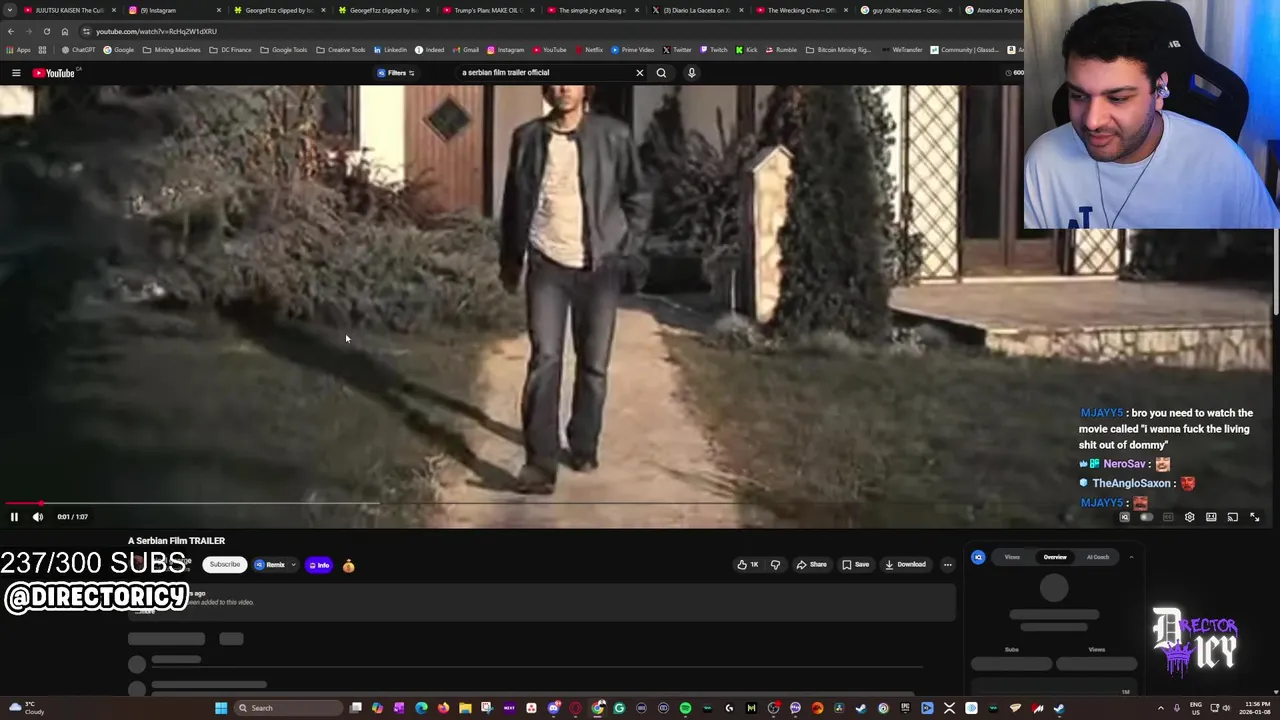Open the player settings gear

[x=1189, y=517]
